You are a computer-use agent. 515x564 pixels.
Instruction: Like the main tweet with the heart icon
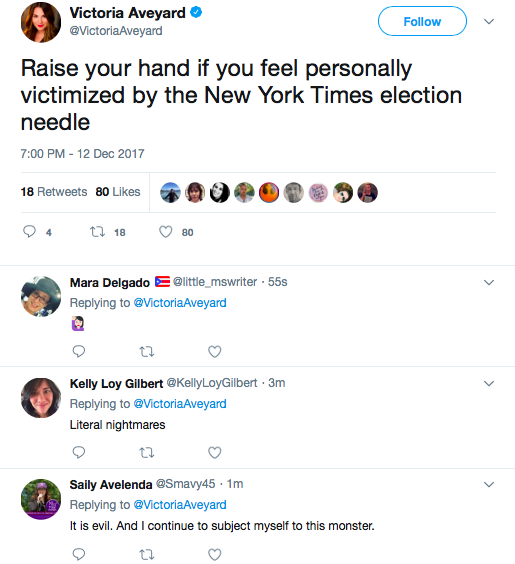coord(165,232)
